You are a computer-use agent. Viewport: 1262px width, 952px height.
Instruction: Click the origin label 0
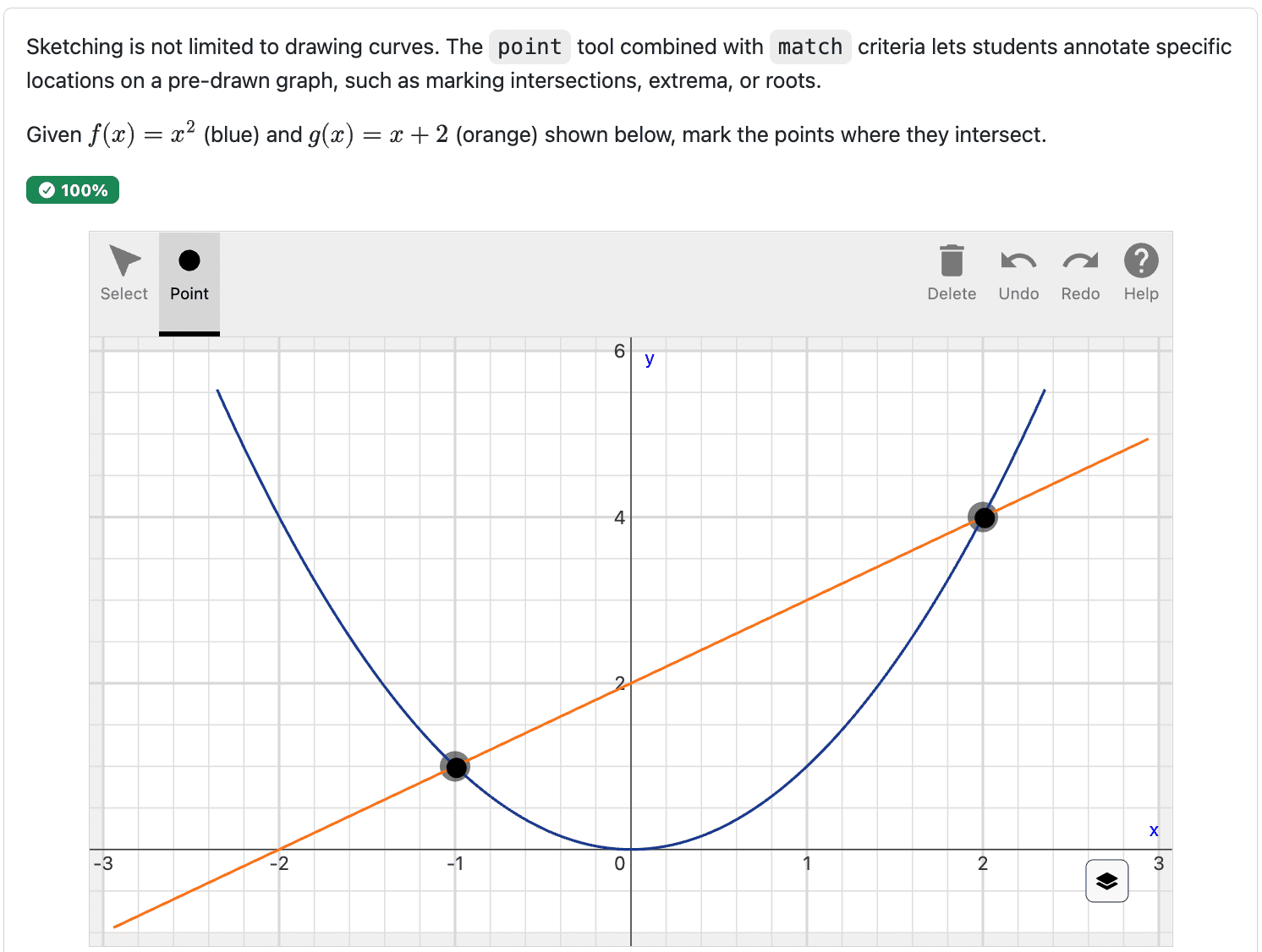620,863
